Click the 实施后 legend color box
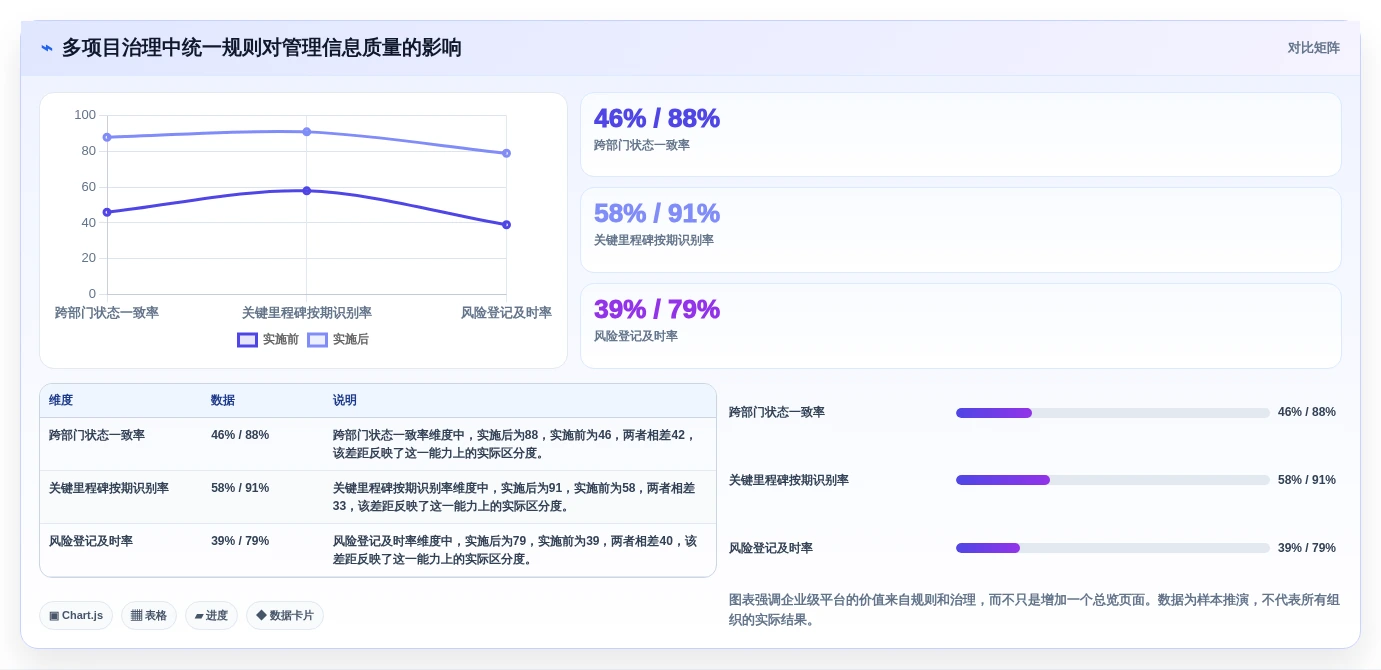The height and width of the screenshot is (670, 1381). point(317,340)
